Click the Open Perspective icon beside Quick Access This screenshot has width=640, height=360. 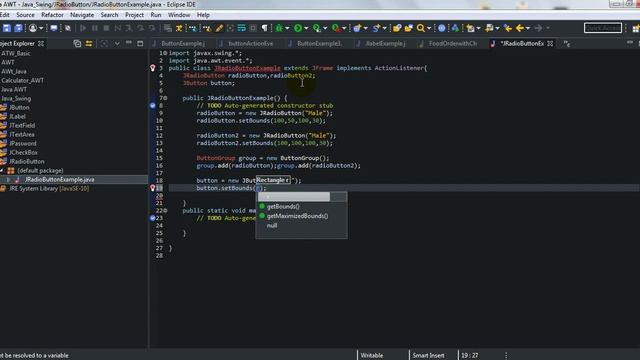tap(636, 28)
